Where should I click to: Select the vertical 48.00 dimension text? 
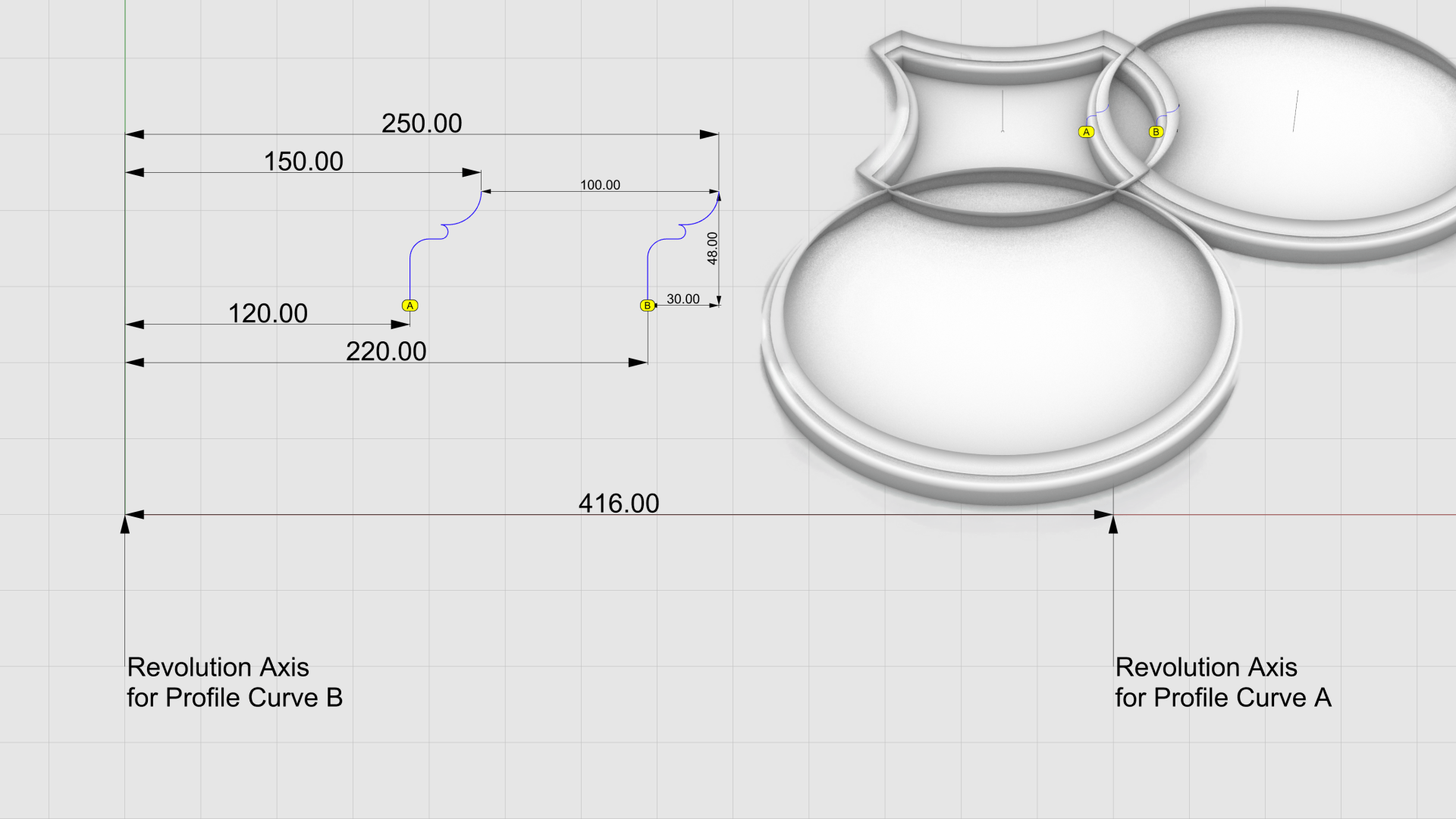tap(712, 249)
